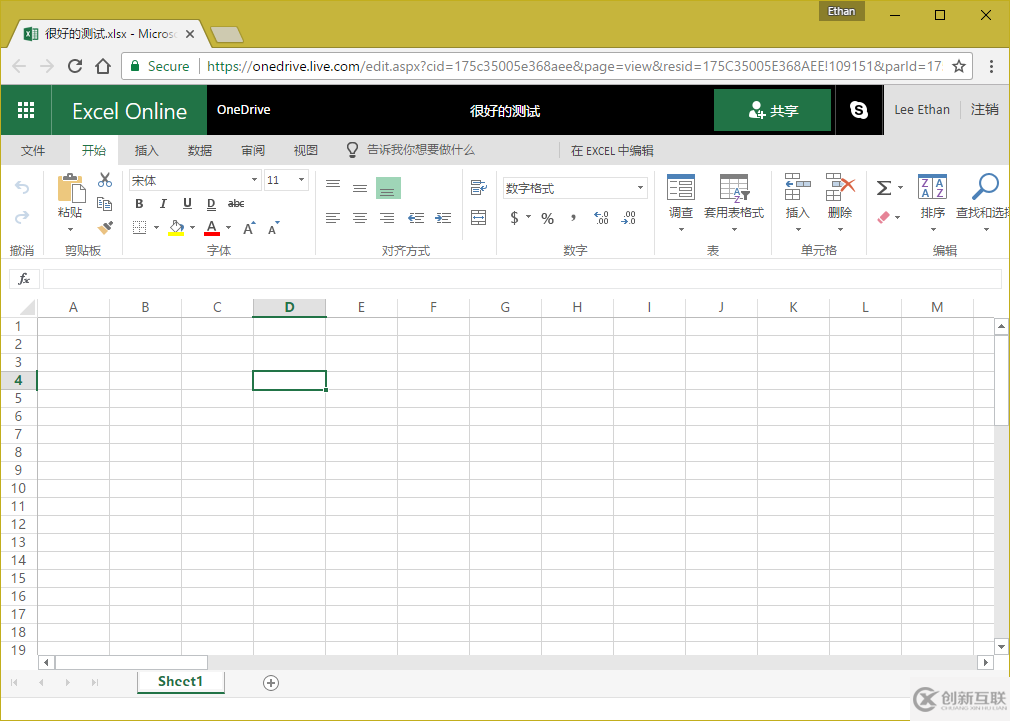Expand fill color dropdown arrow
Image resolution: width=1010 pixels, height=721 pixels.
coord(192,227)
